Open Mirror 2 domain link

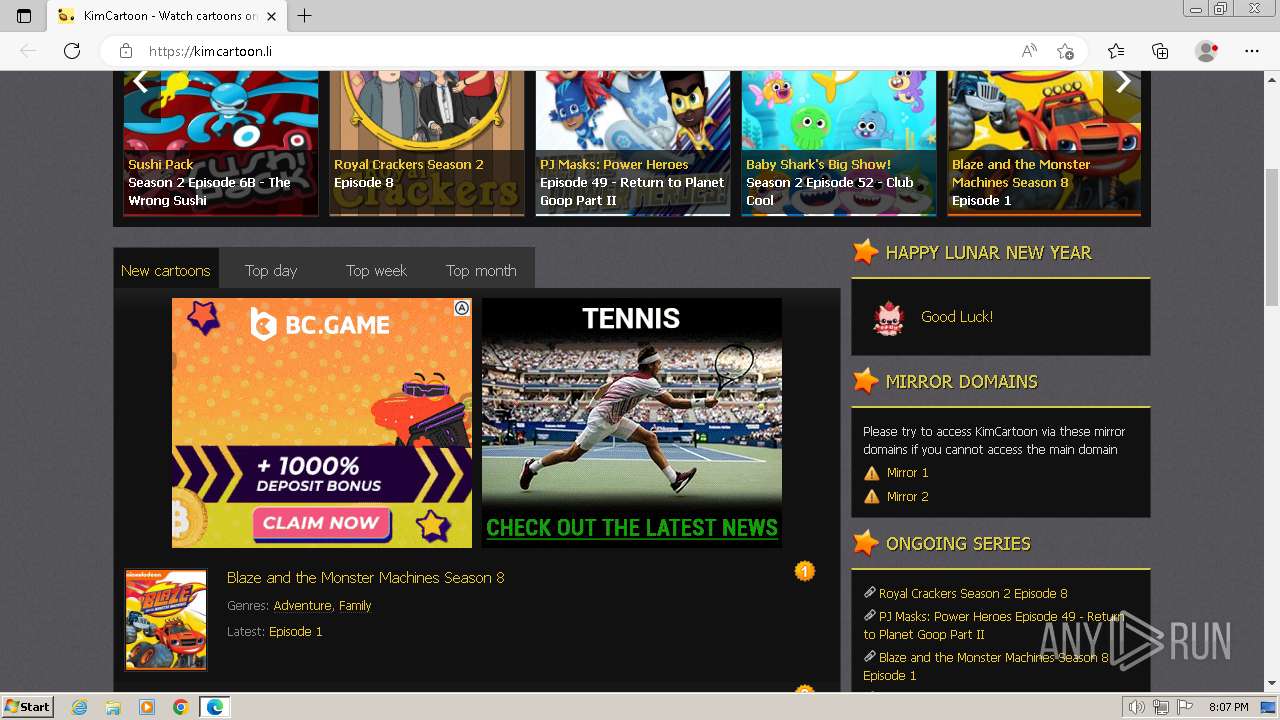click(x=907, y=497)
